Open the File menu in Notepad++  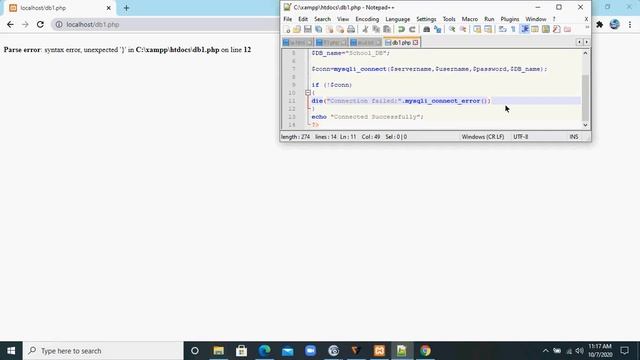click(x=287, y=19)
